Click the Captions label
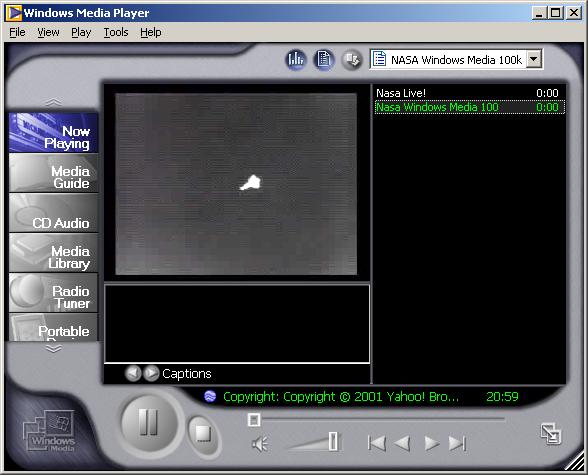This screenshot has height=475, width=588. [x=187, y=373]
